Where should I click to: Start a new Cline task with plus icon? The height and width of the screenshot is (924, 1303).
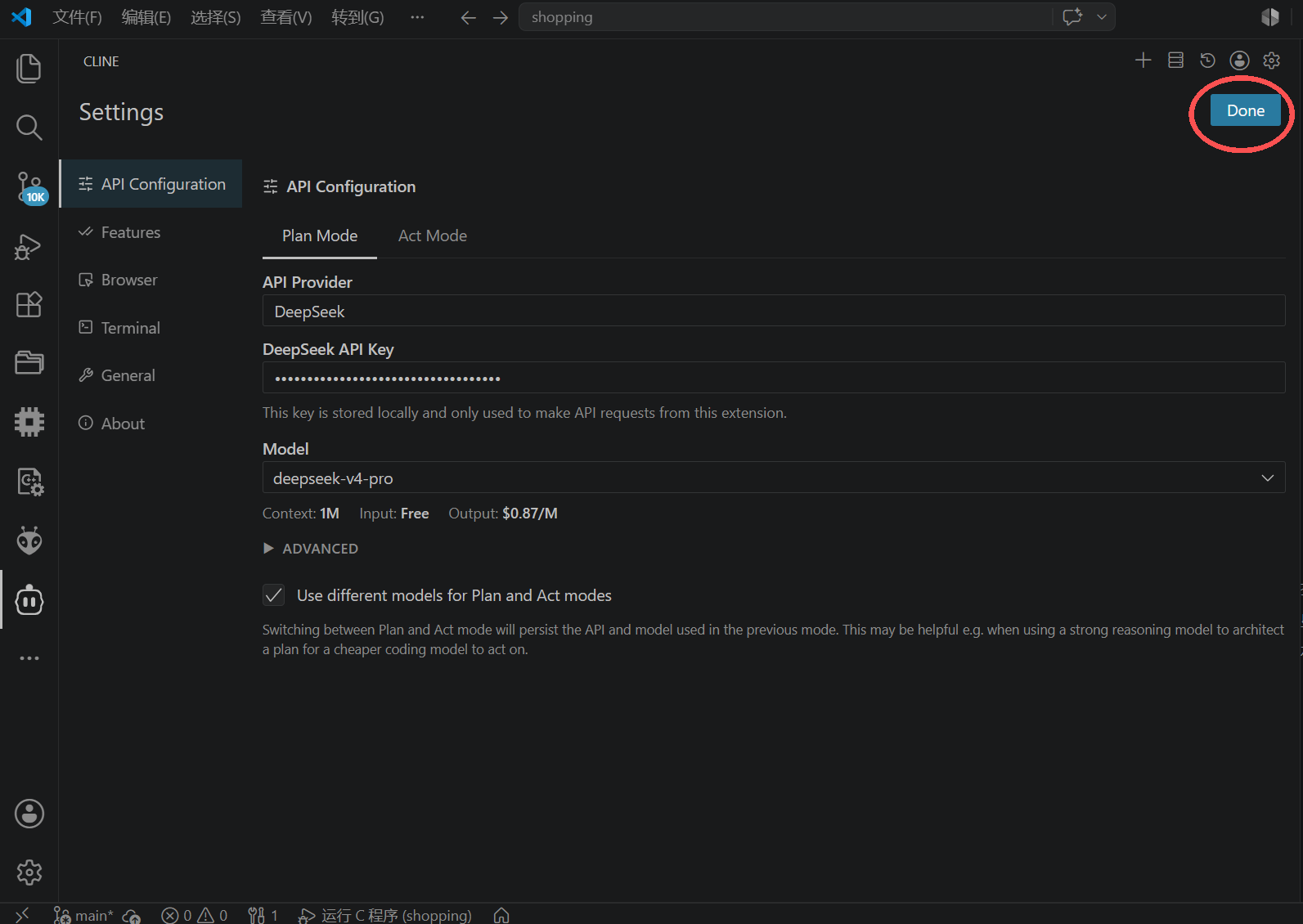coord(1143,61)
